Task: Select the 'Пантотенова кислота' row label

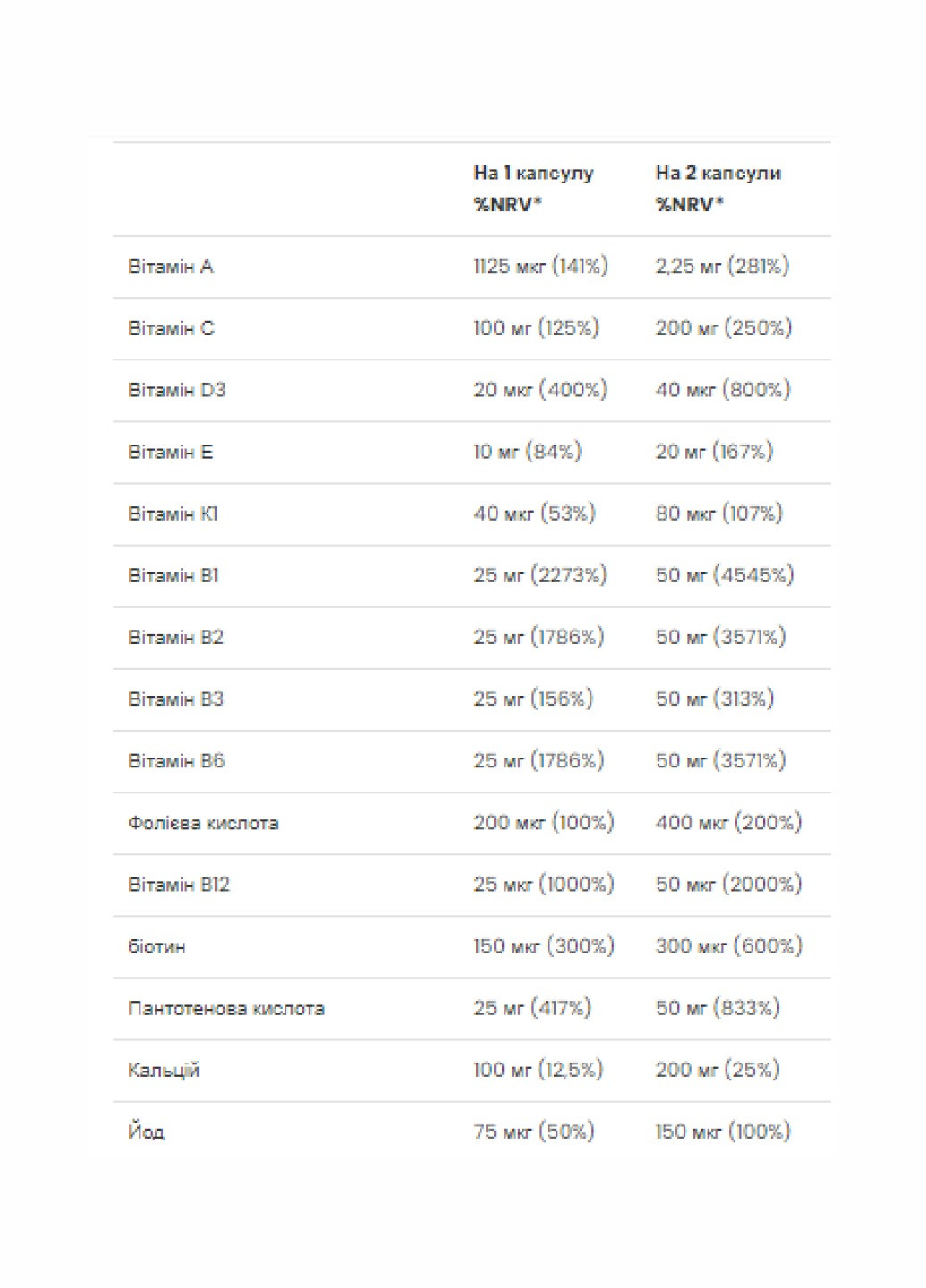Action: [x=226, y=1008]
